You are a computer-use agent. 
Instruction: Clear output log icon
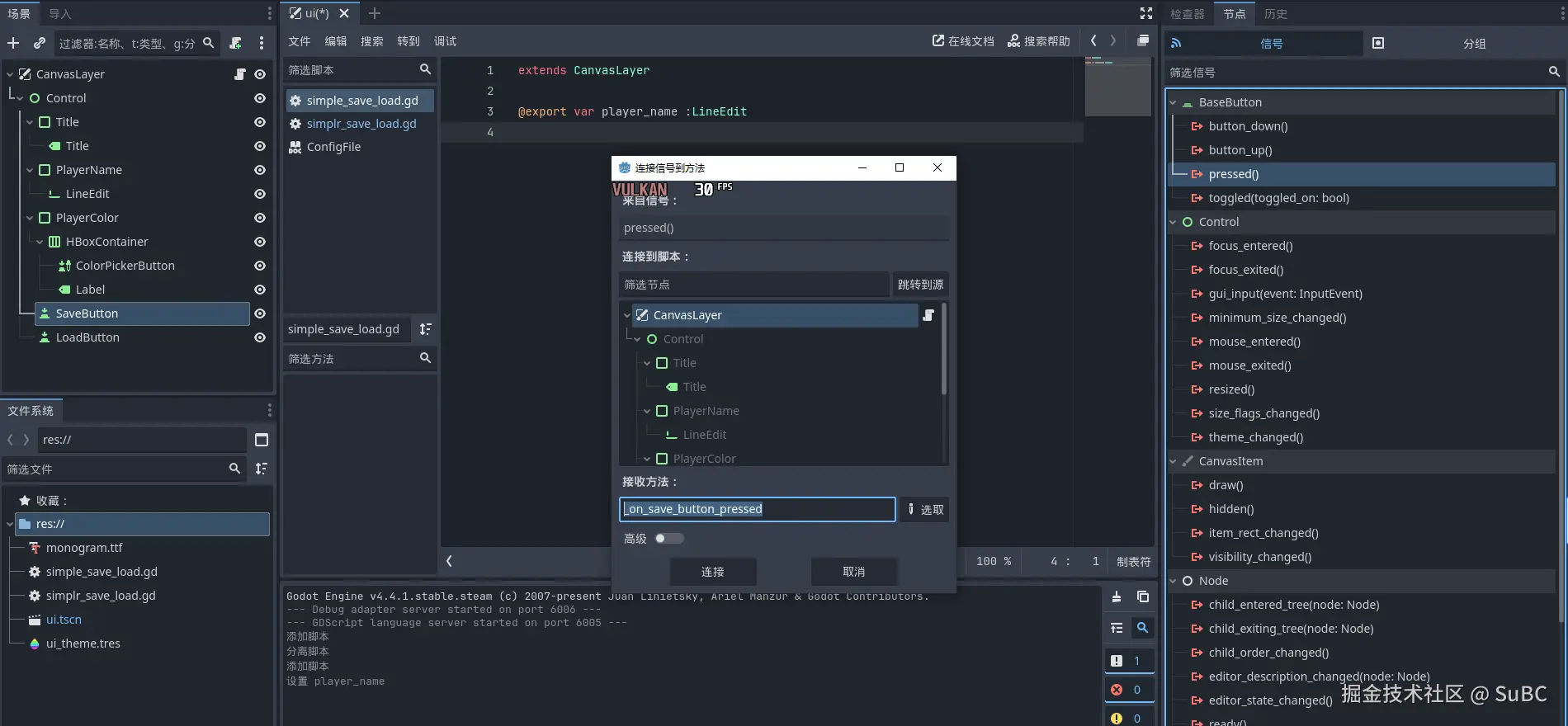1117,597
